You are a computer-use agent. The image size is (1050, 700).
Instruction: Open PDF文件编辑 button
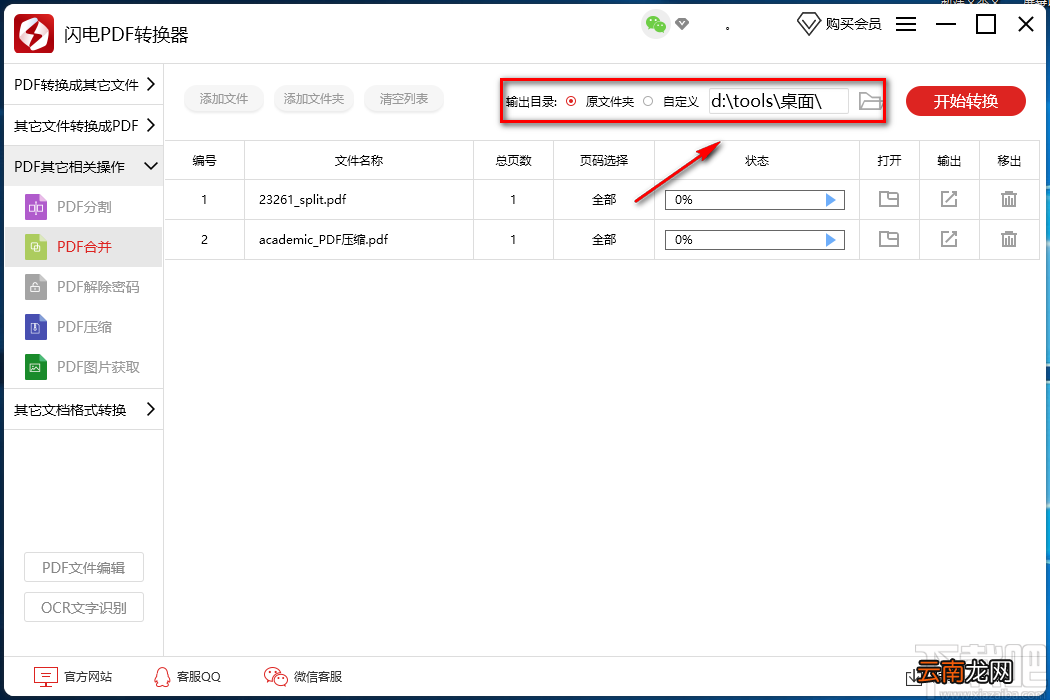click(x=84, y=567)
